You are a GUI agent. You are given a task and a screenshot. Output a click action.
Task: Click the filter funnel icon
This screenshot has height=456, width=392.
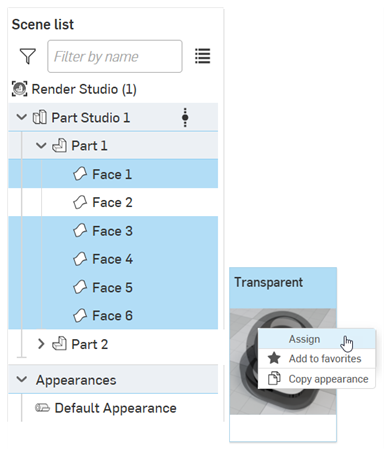28,56
